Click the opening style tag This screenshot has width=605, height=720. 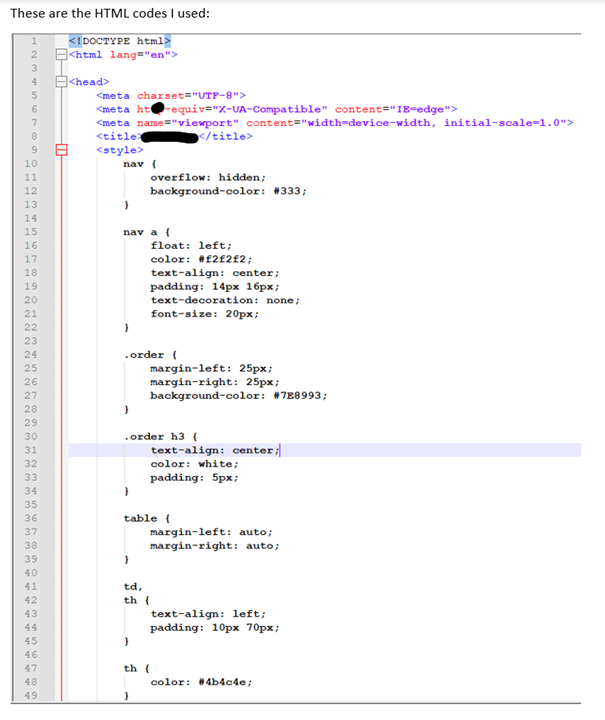[120, 150]
